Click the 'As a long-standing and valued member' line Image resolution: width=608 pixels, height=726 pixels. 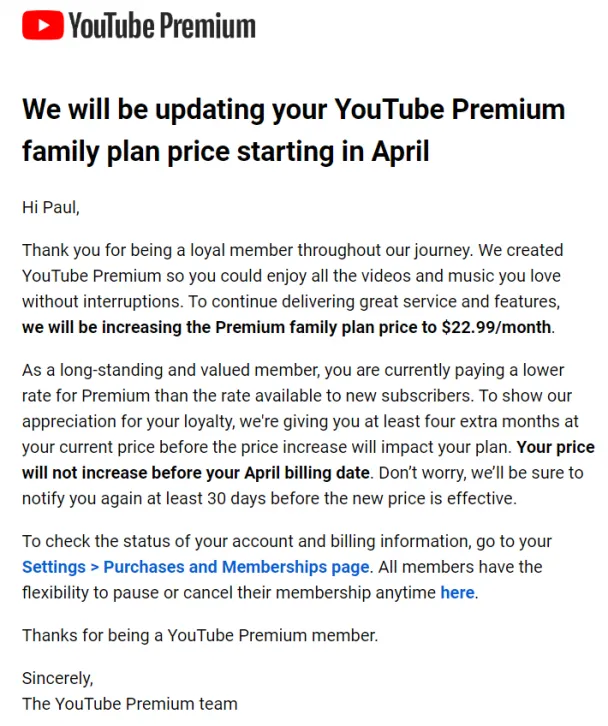coord(293,370)
